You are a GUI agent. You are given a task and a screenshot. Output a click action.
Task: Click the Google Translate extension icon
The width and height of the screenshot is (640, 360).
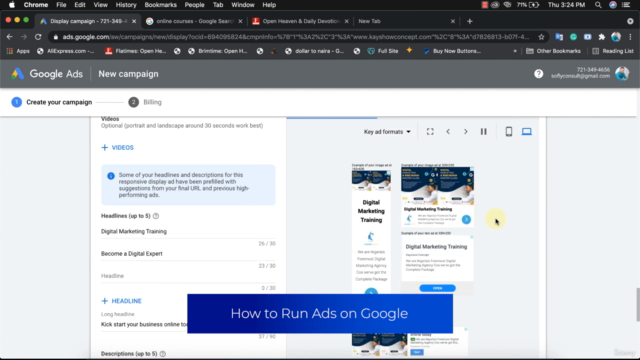click(x=559, y=37)
